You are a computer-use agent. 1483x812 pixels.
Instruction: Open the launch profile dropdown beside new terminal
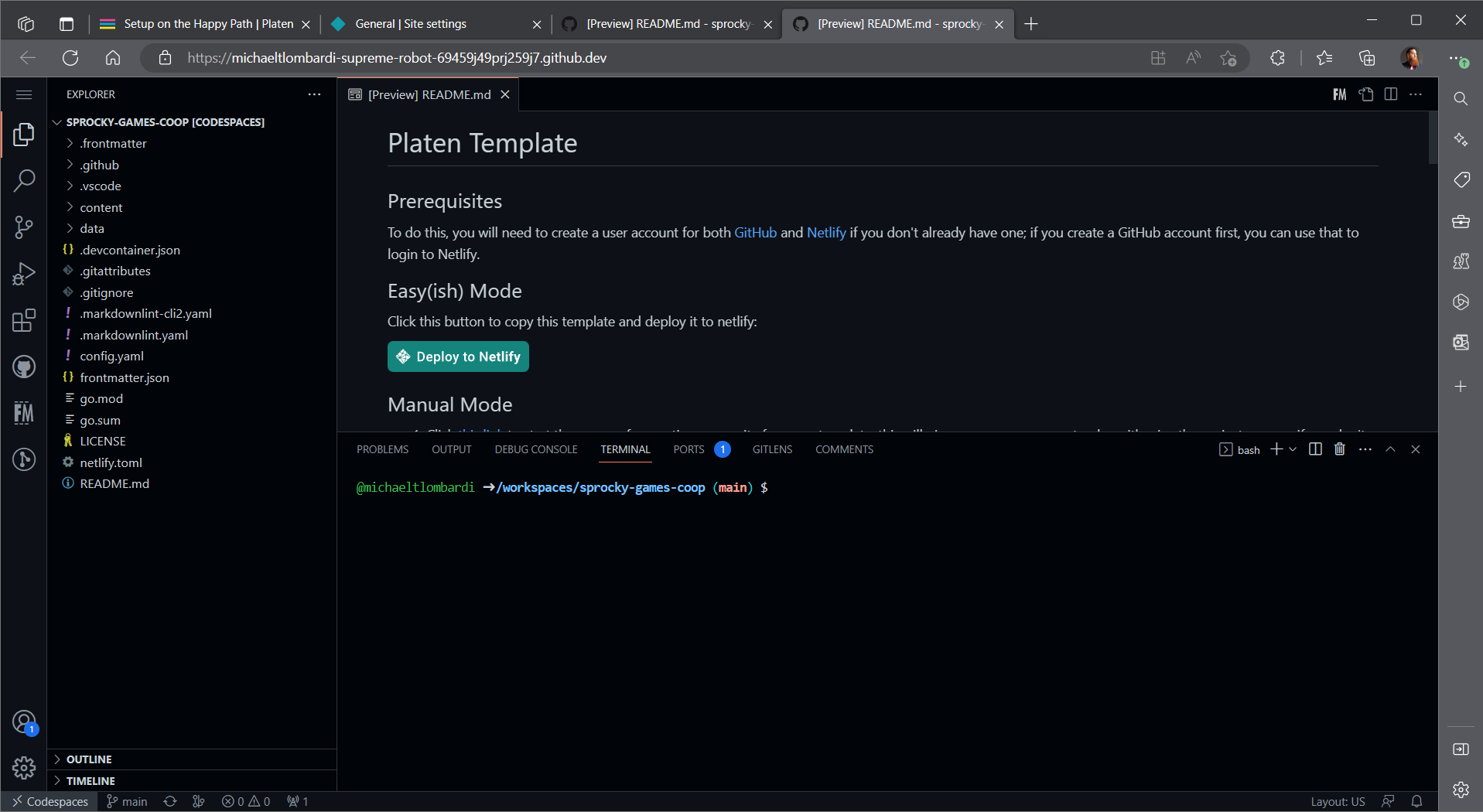1293,449
